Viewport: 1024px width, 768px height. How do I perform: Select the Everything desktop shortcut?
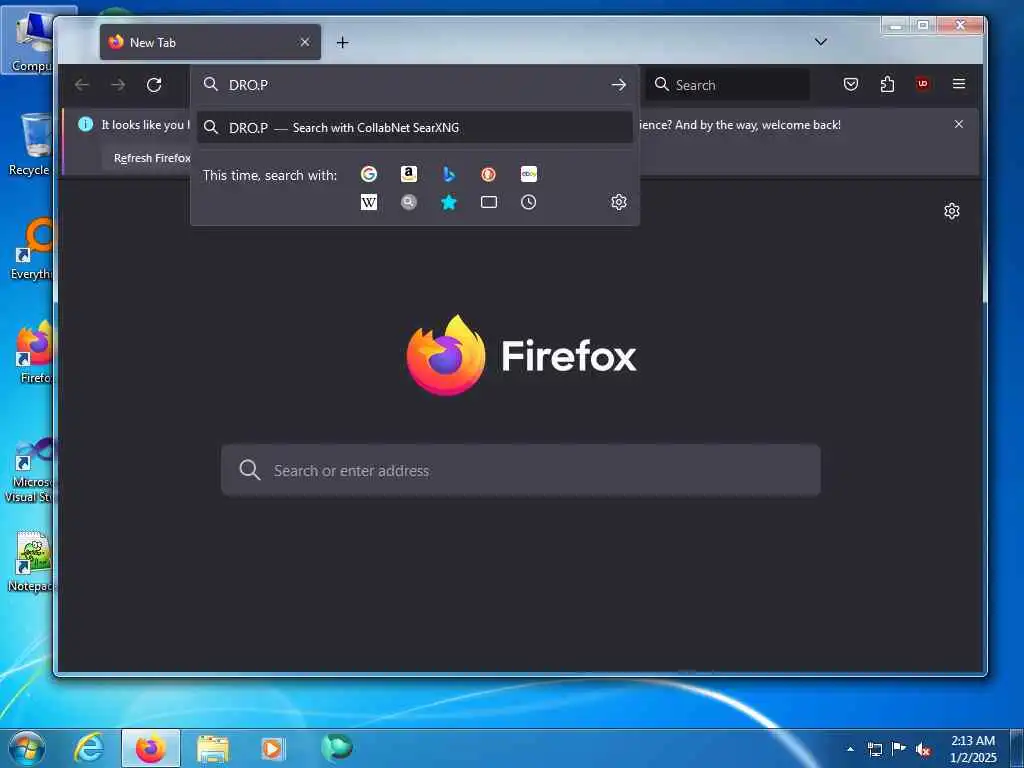tap(30, 249)
